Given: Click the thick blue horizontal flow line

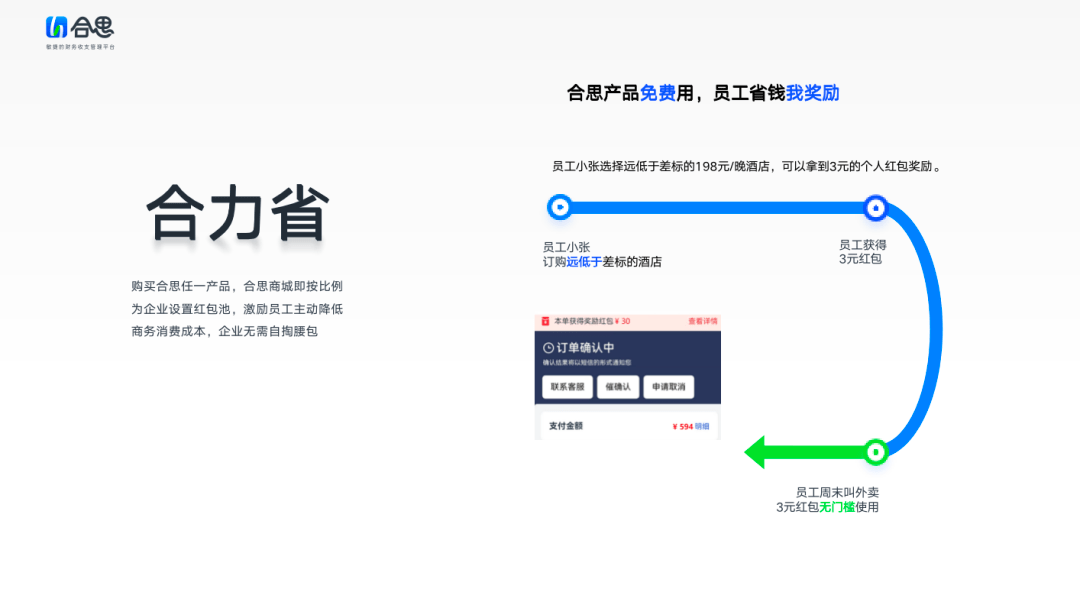Looking at the screenshot, I should tap(715, 207).
